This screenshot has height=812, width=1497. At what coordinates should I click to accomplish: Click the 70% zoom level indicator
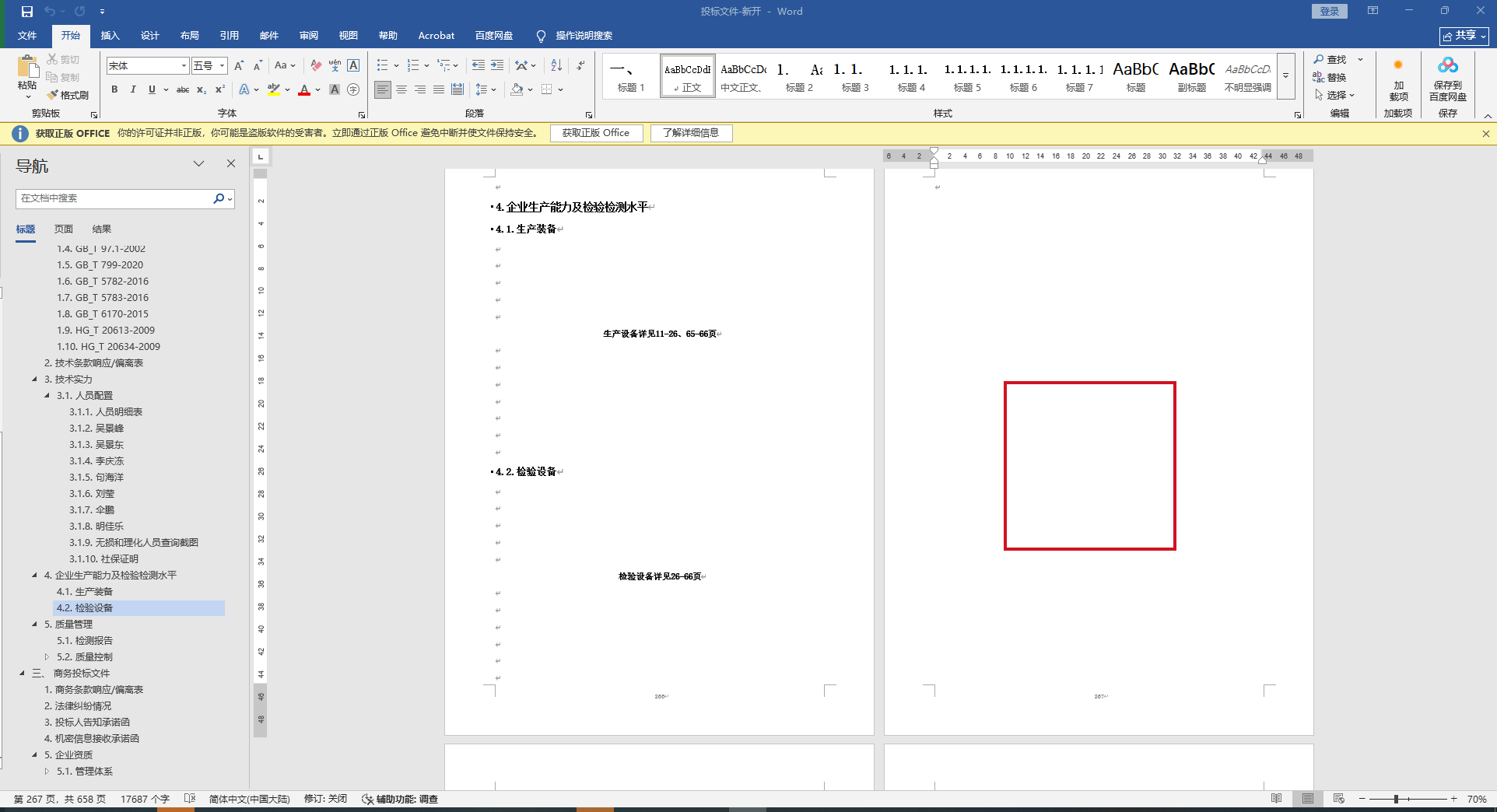[x=1477, y=799]
